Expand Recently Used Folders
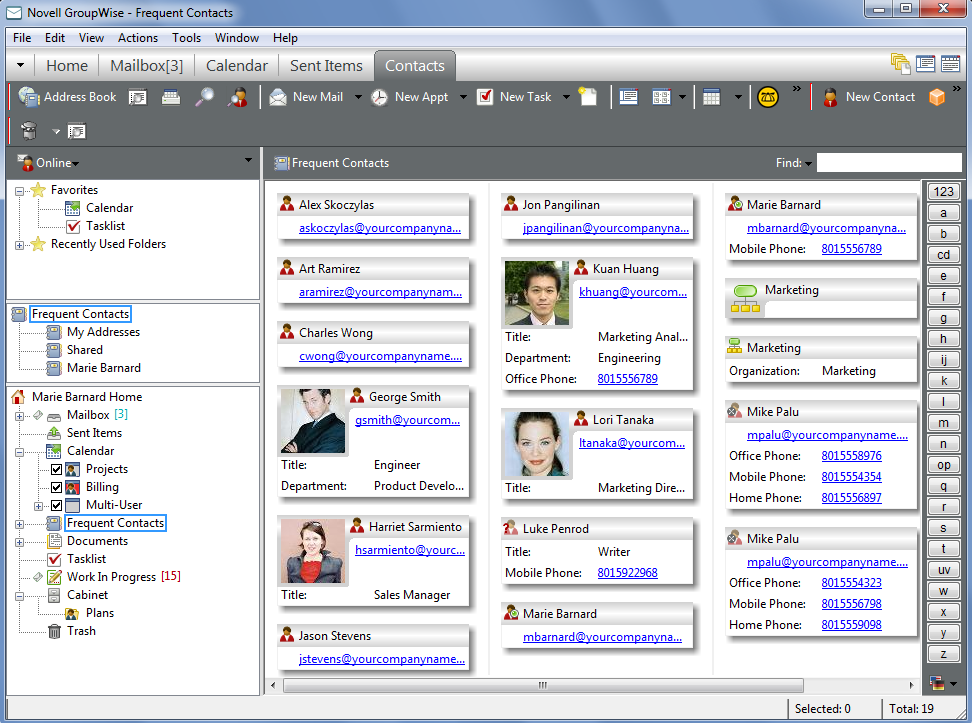972x723 pixels. click(20, 245)
